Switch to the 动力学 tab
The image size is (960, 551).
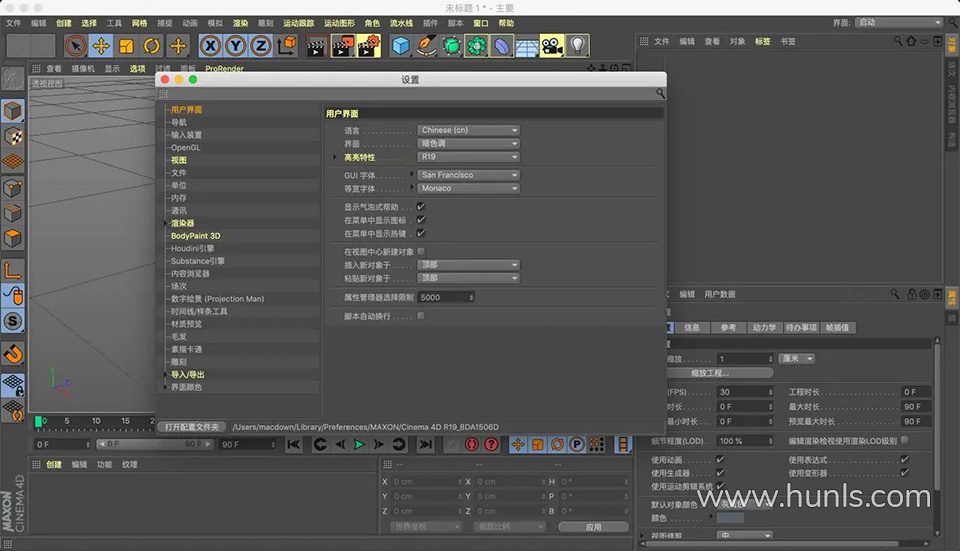tap(764, 328)
